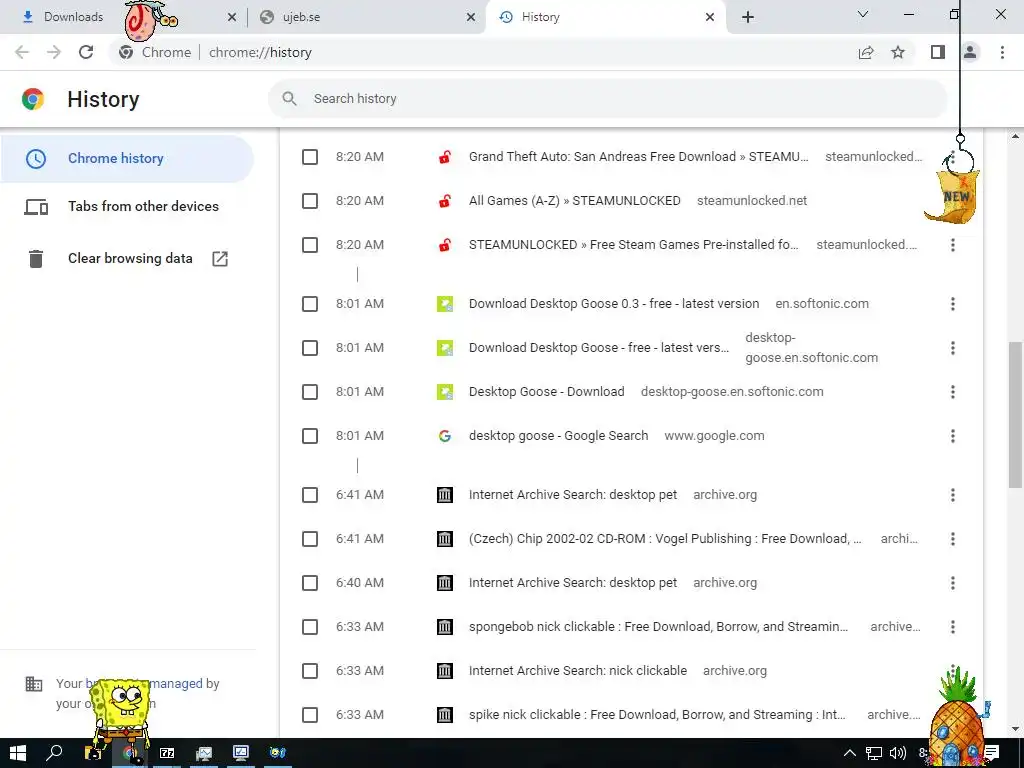Check the Grand Theft Auto San Andreas entry

tap(310, 157)
